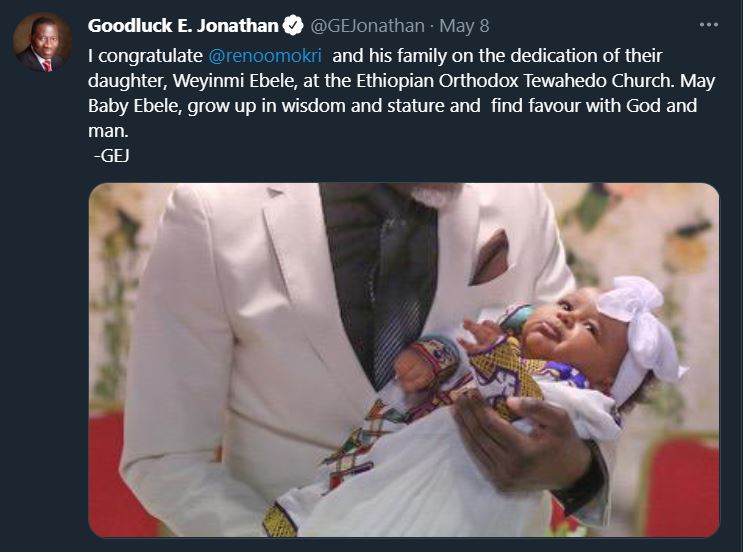Open the @GEJonathan handle link
The image size is (743, 552).
click(x=367, y=26)
